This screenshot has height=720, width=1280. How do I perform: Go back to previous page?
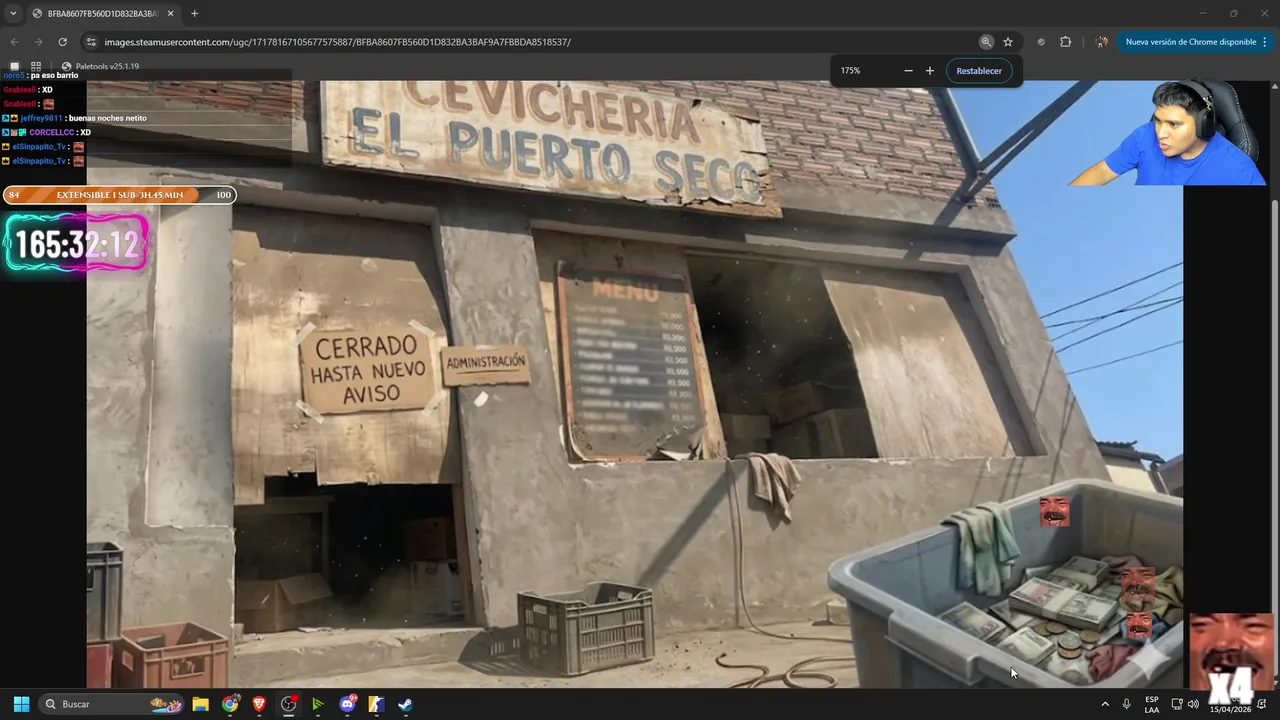(x=14, y=42)
